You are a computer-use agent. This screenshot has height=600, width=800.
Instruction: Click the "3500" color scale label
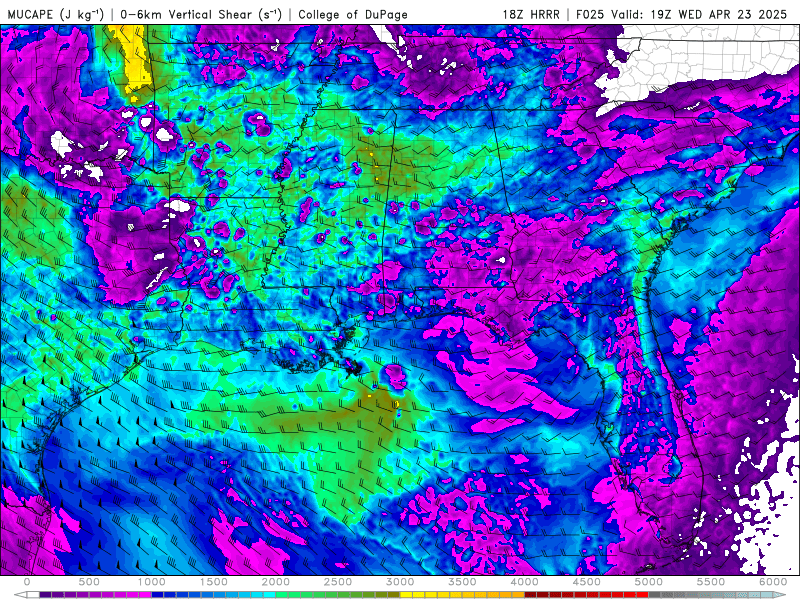point(463,582)
